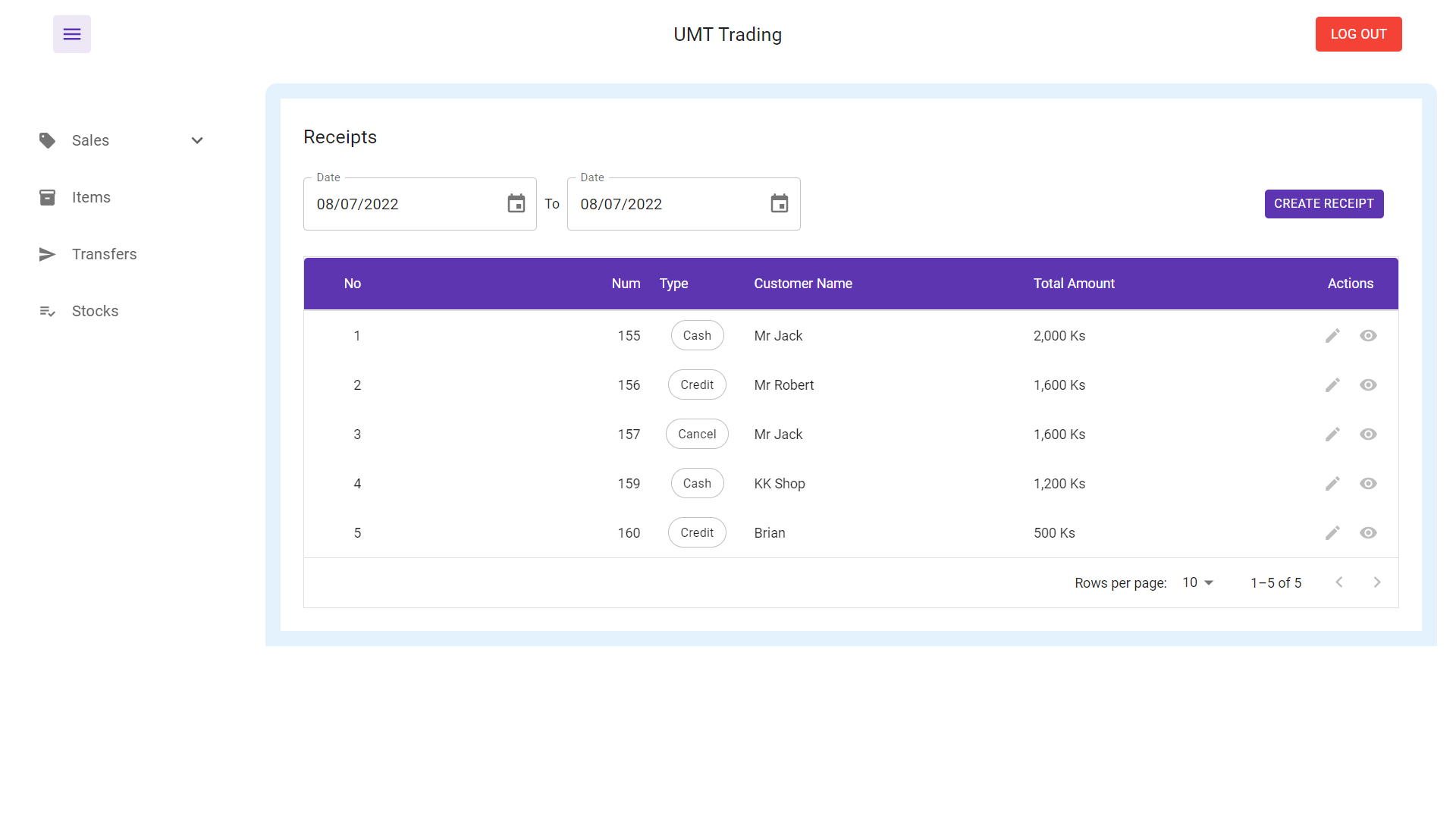Image resolution: width=1456 pixels, height=819 pixels.
Task: Edit receipt 155 with pencil icon
Action: coord(1332,336)
